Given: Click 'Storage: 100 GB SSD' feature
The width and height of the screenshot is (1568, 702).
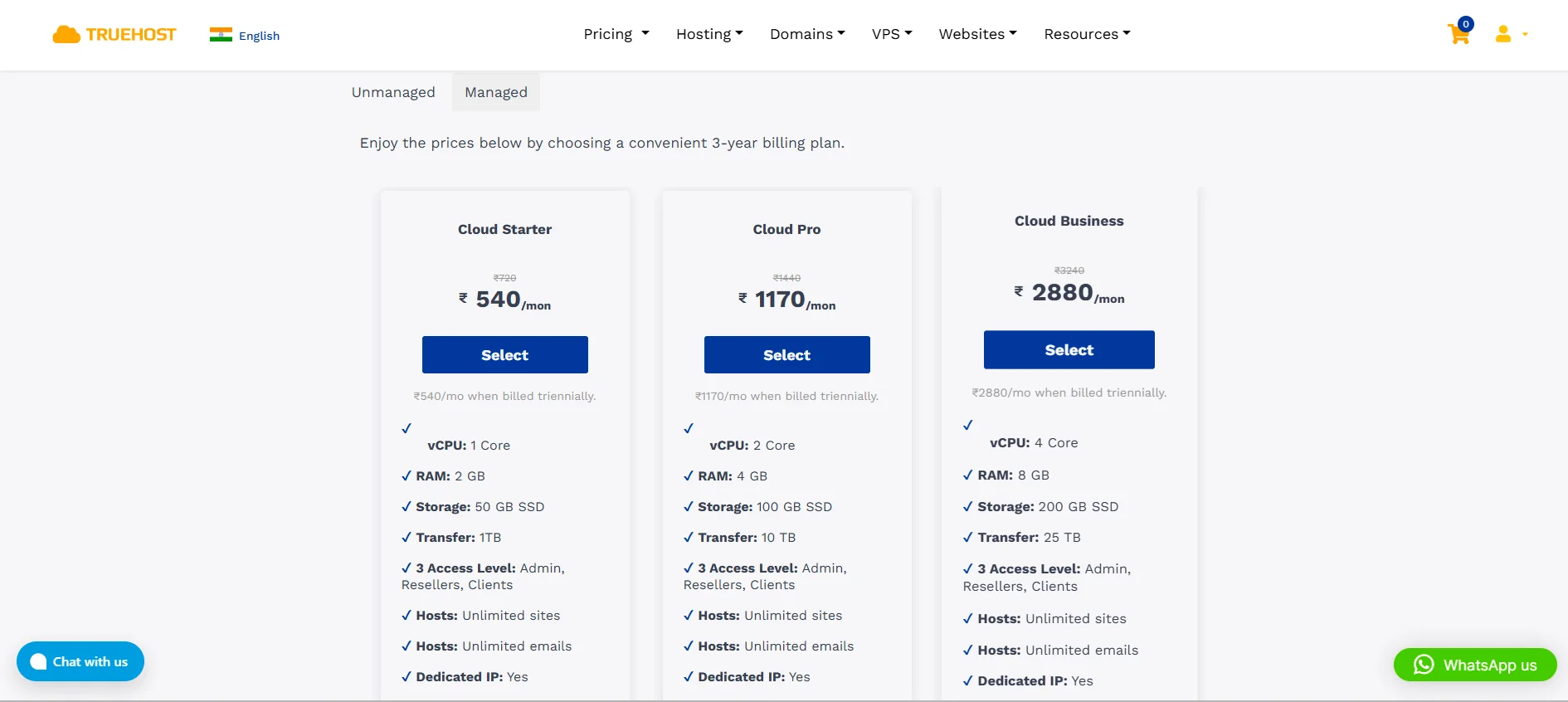Looking at the screenshot, I should tap(765, 507).
